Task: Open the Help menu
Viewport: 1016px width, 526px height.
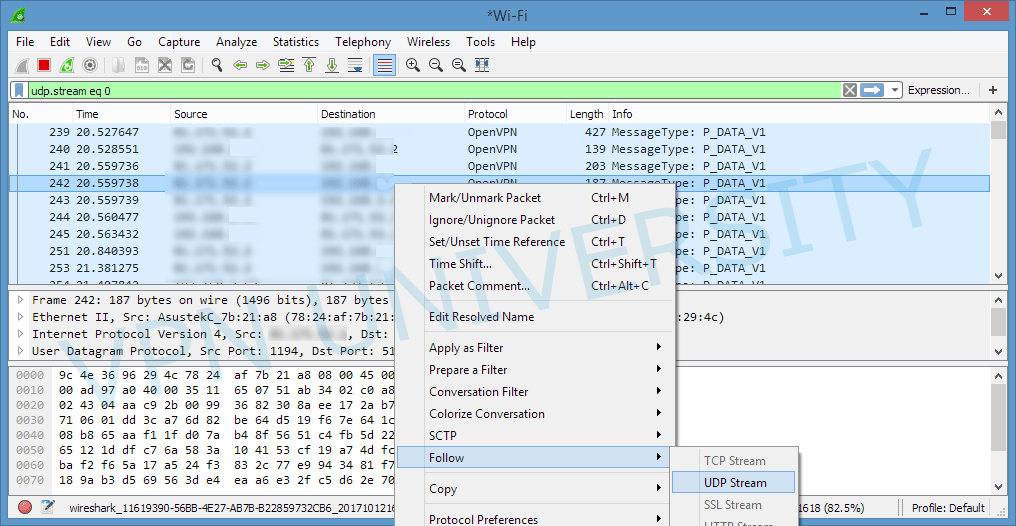Action: tap(523, 42)
